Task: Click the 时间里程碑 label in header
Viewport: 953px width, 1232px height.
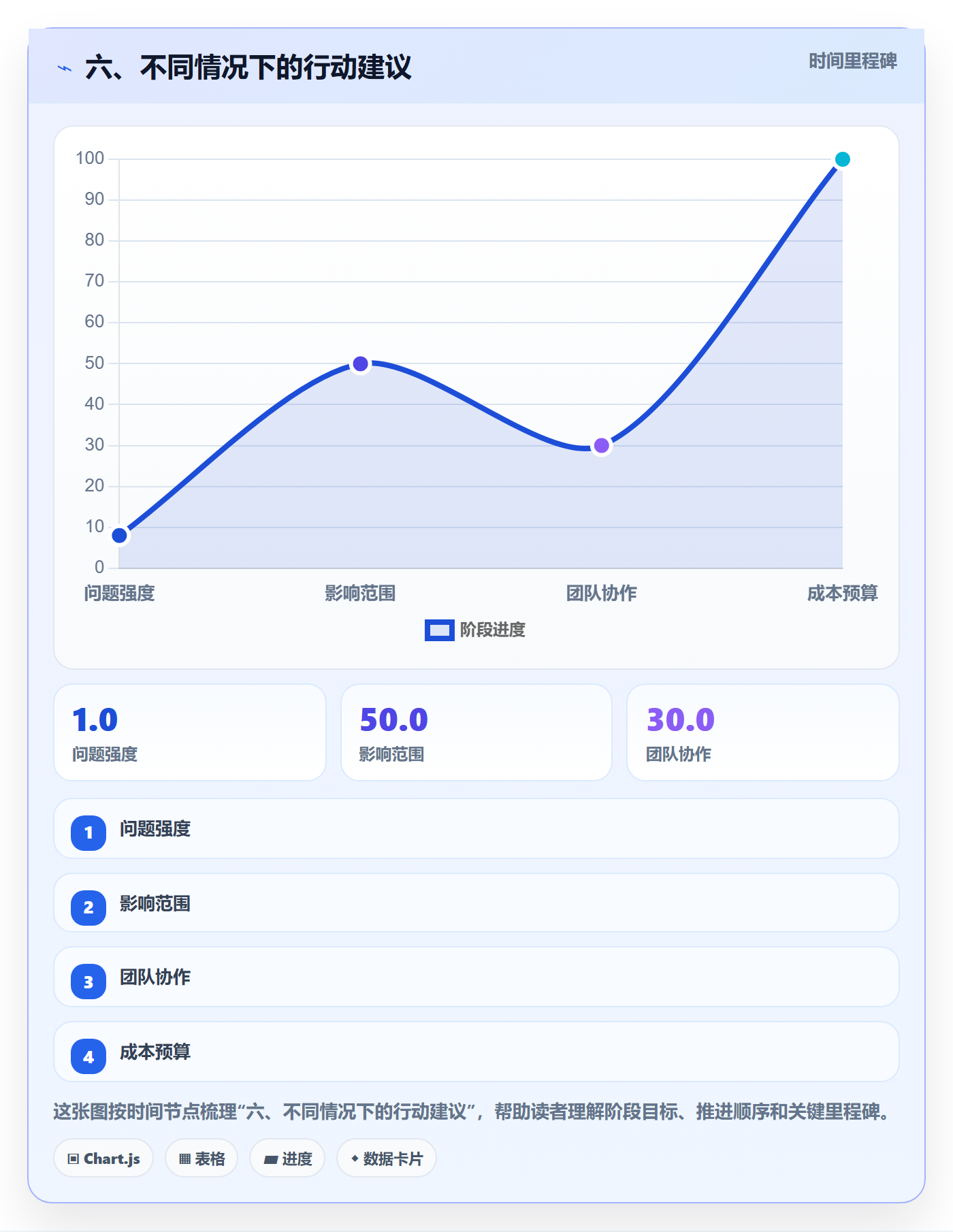Action: point(853,61)
